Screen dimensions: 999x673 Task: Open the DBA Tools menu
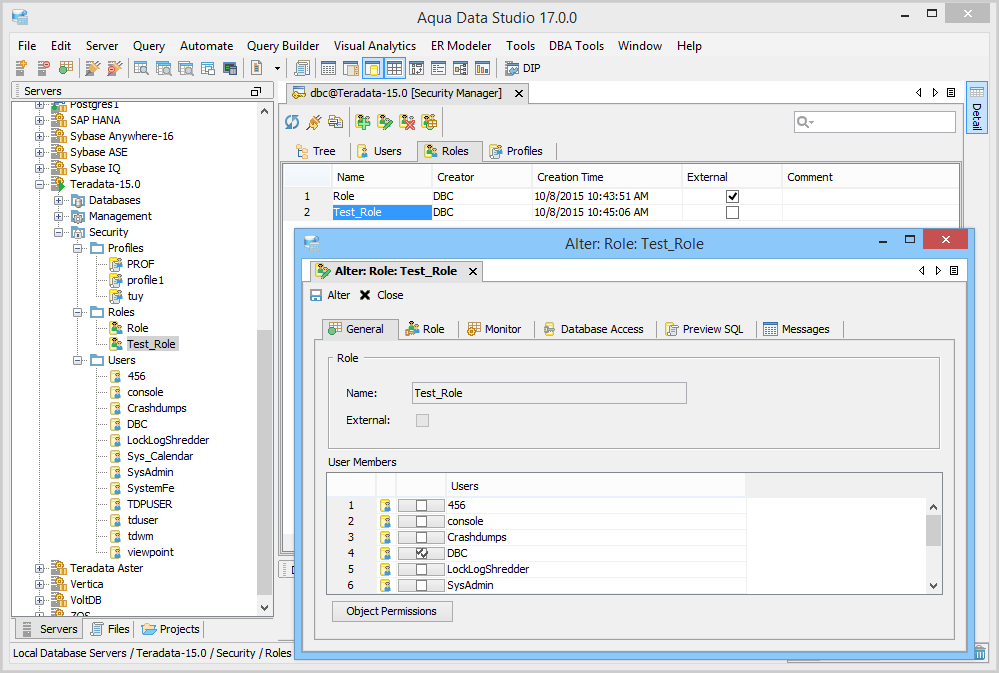[576, 46]
